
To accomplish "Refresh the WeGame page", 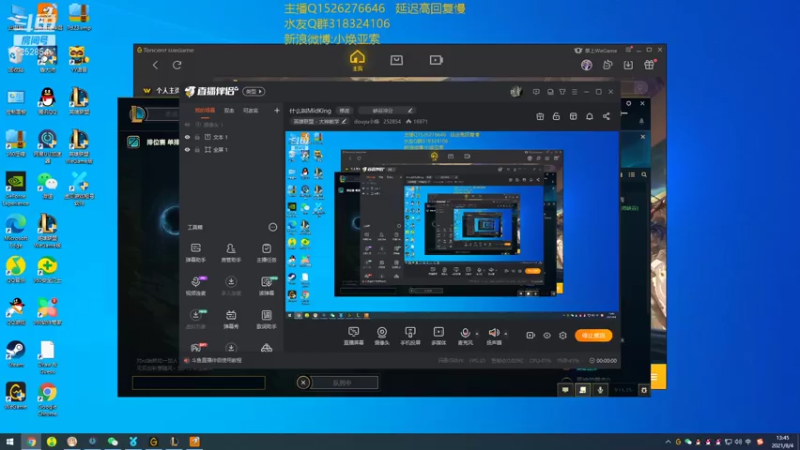I will tap(177, 65).
